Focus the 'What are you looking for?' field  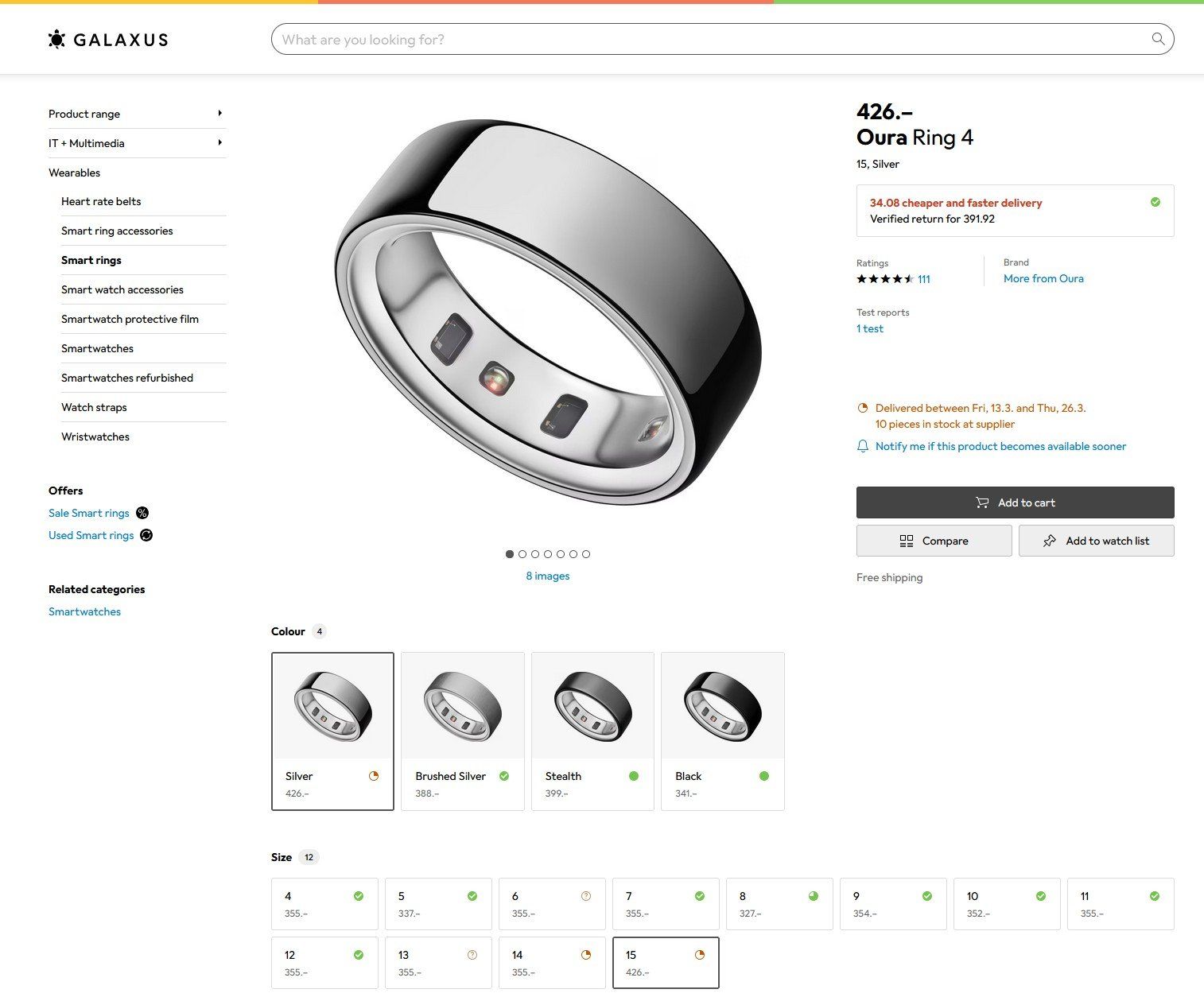(722, 39)
